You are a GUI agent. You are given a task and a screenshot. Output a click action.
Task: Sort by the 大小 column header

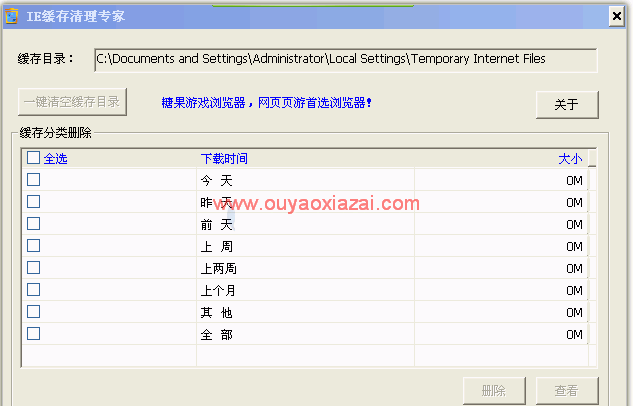click(570, 159)
